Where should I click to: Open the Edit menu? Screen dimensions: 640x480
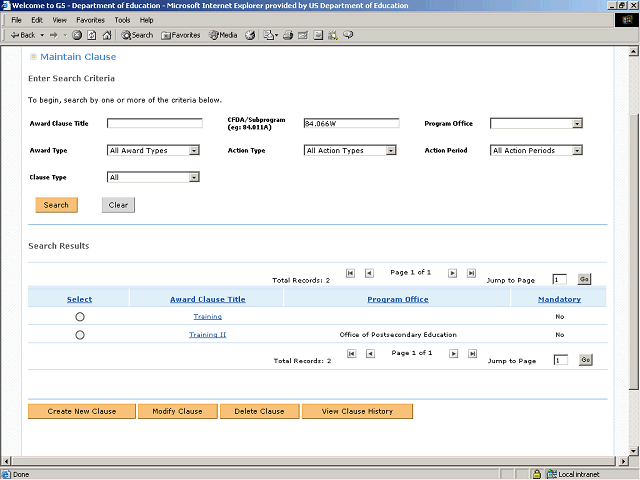click(x=37, y=20)
